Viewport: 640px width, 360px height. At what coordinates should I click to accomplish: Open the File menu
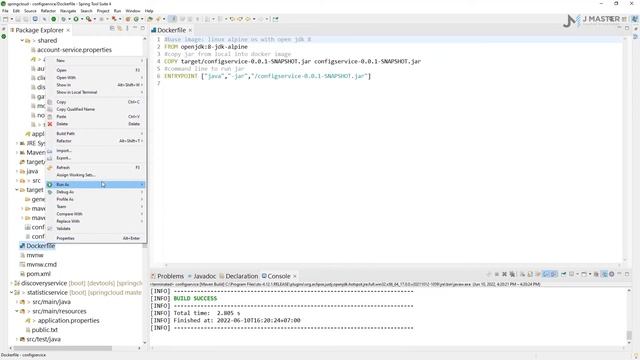pyautogui.click(x=5, y=11)
